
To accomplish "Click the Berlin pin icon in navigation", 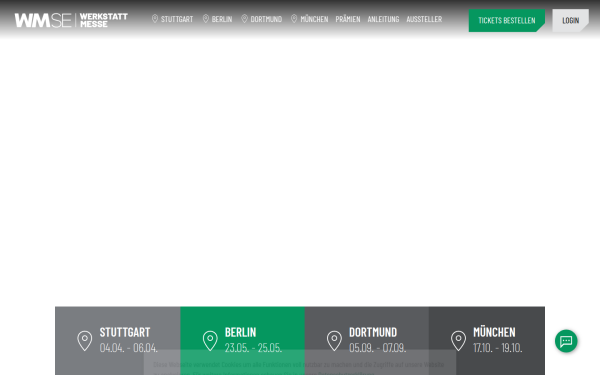I will (x=206, y=19).
